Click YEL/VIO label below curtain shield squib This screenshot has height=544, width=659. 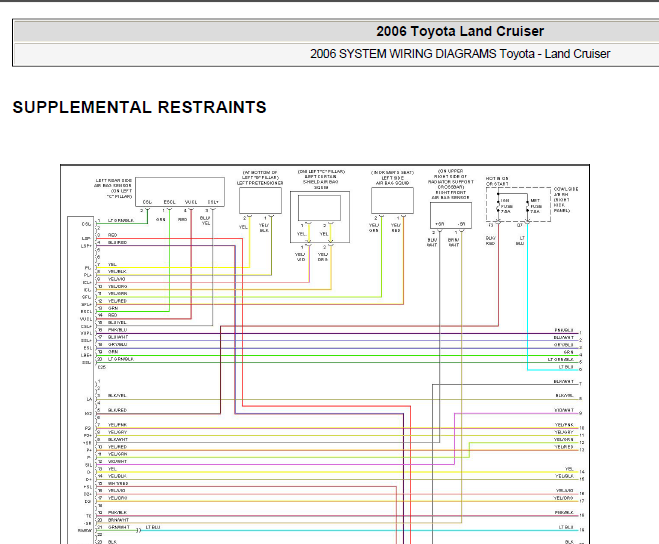[x=300, y=257]
